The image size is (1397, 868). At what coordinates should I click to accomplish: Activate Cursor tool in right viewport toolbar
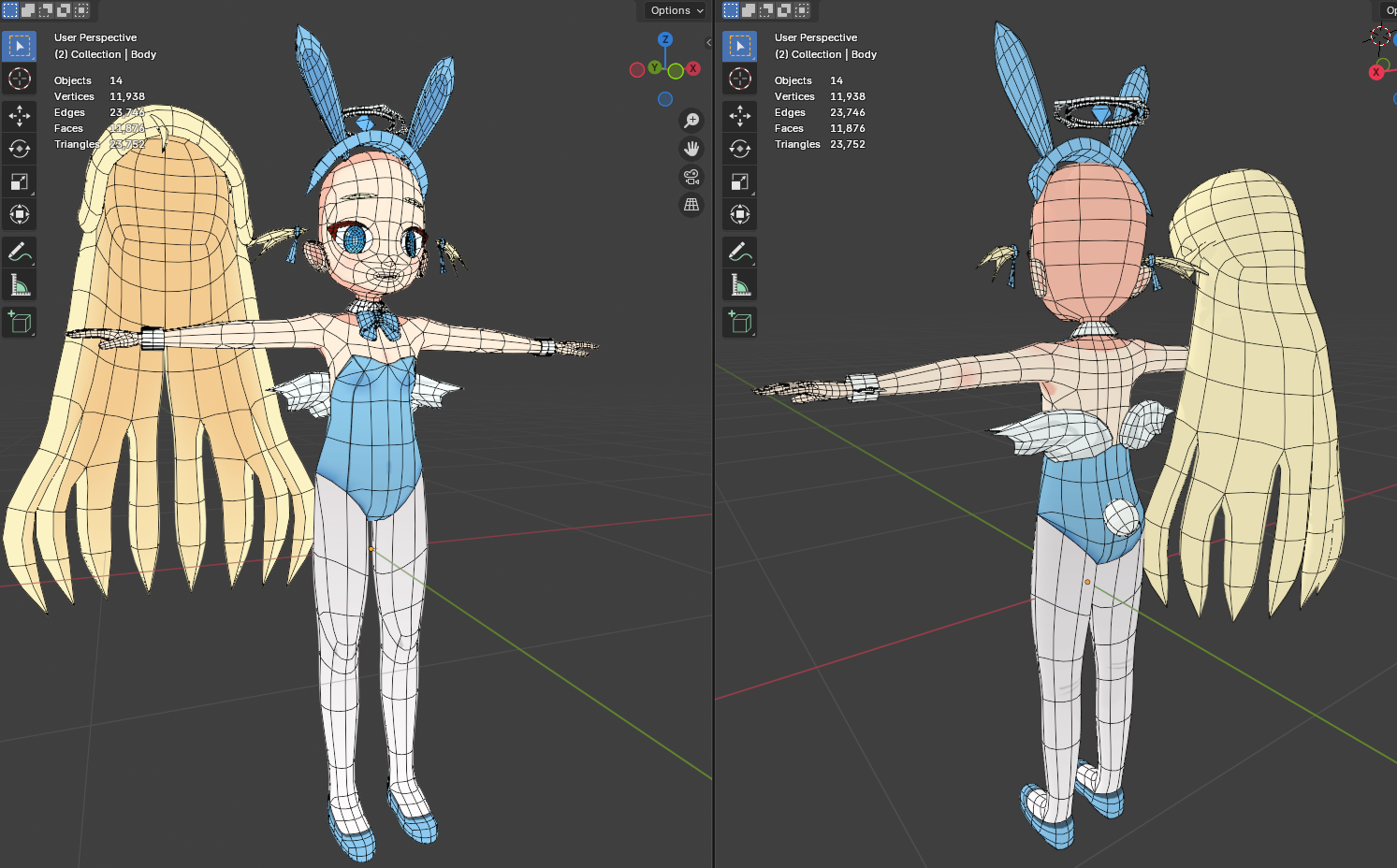point(740,79)
